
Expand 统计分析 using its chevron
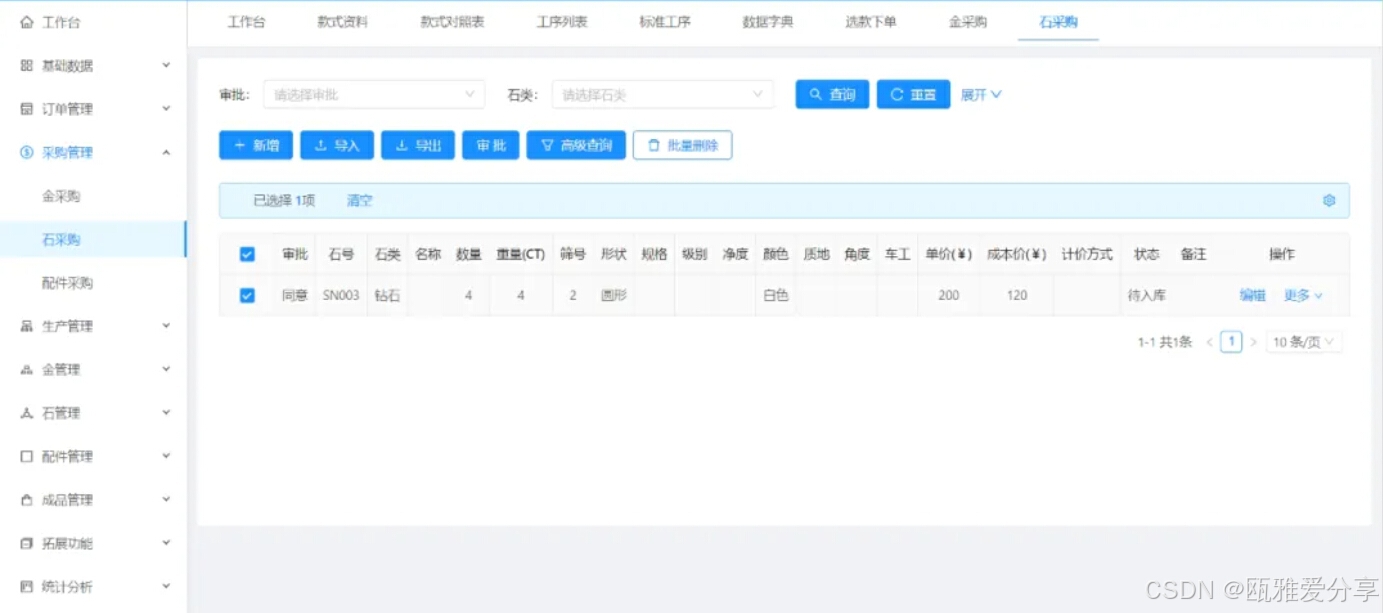166,587
